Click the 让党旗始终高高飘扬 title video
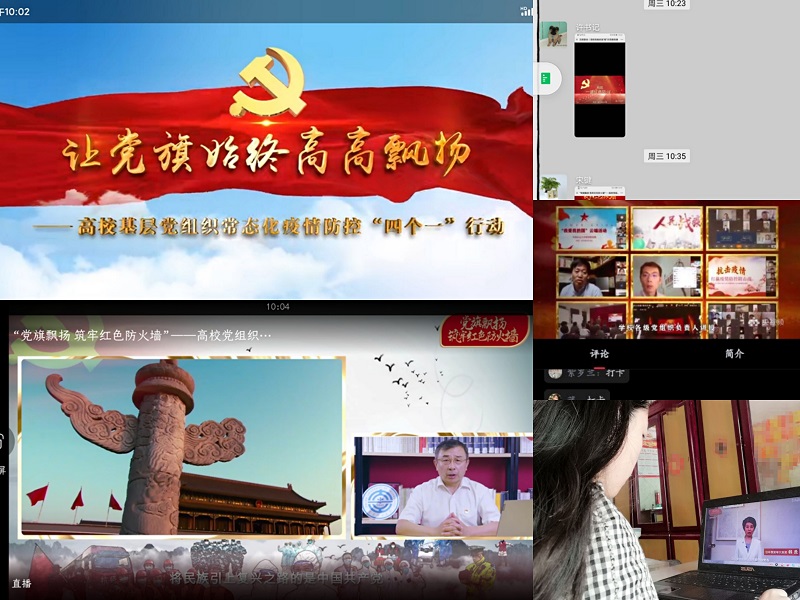This screenshot has width=800, height=600. point(266,161)
